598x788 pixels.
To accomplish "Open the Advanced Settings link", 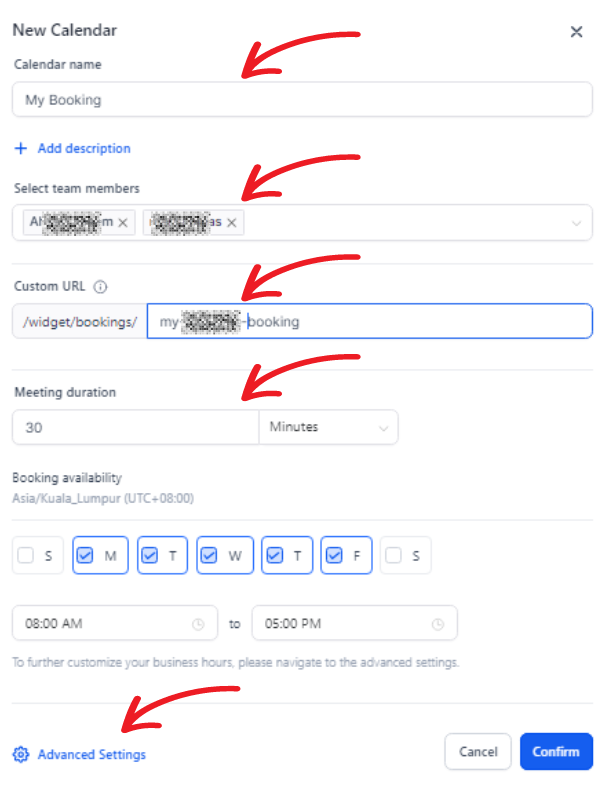I will pos(92,754).
